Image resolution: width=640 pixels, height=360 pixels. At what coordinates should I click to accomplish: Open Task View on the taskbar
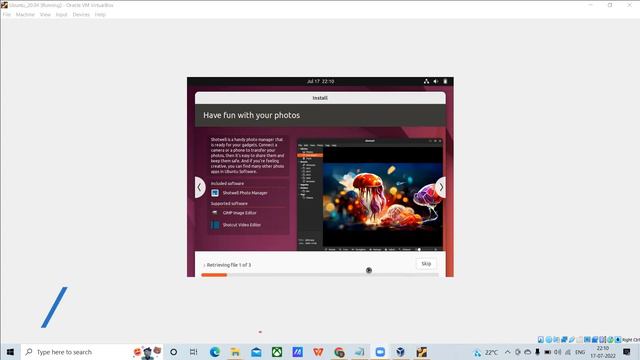pyautogui.click(x=193, y=352)
